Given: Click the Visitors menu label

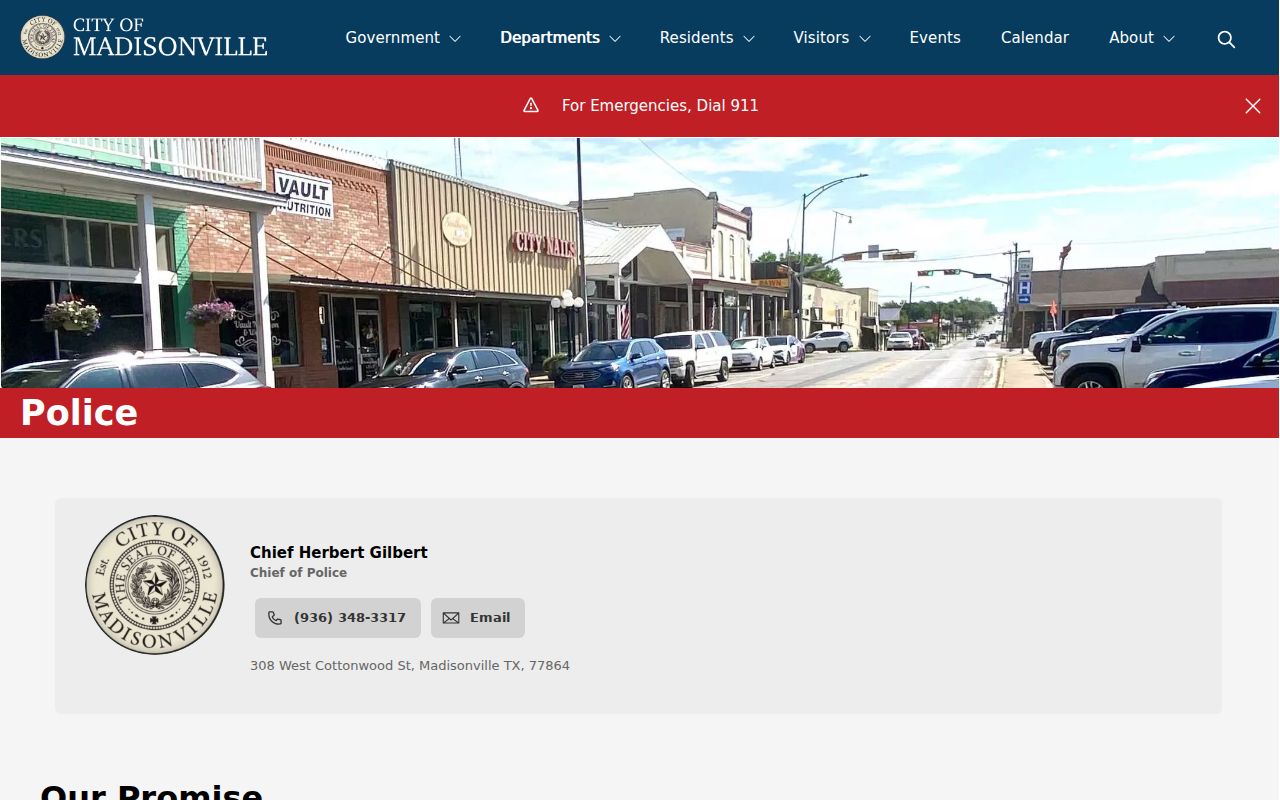Looking at the screenshot, I should click(821, 37).
